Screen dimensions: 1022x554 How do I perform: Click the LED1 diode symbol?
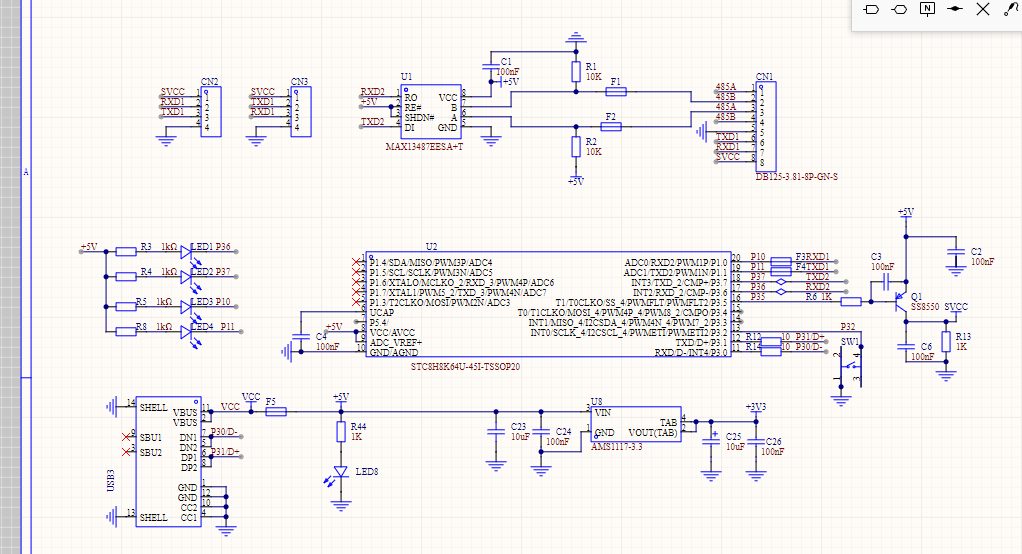[186, 252]
